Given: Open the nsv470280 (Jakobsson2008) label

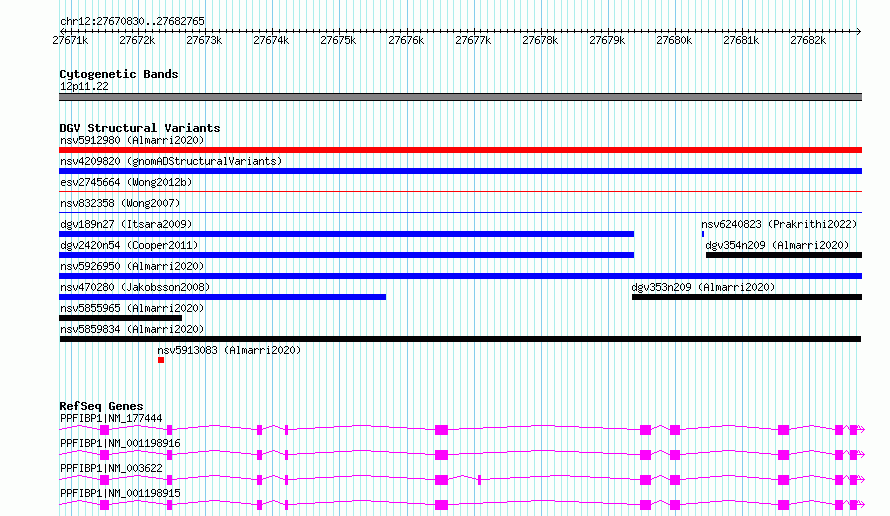Looking at the screenshot, I should pyautogui.click(x=135, y=287).
